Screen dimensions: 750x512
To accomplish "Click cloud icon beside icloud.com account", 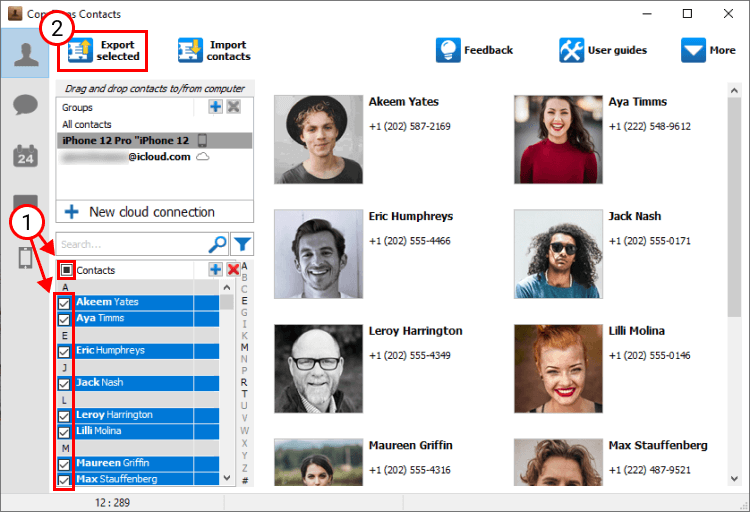I will coord(203,156).
